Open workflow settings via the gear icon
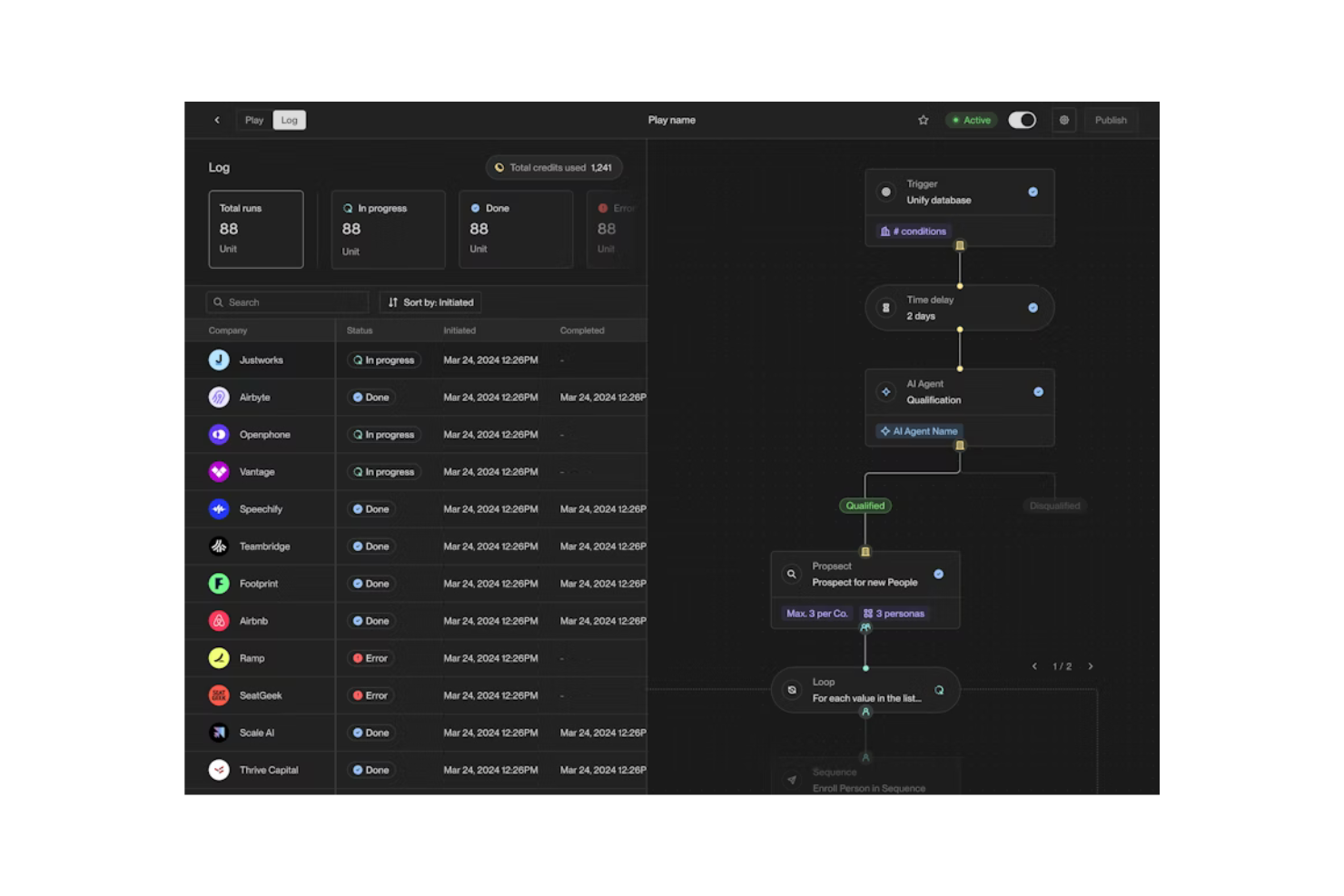This screenshot has height=896, width=1344. point(1063,120)
